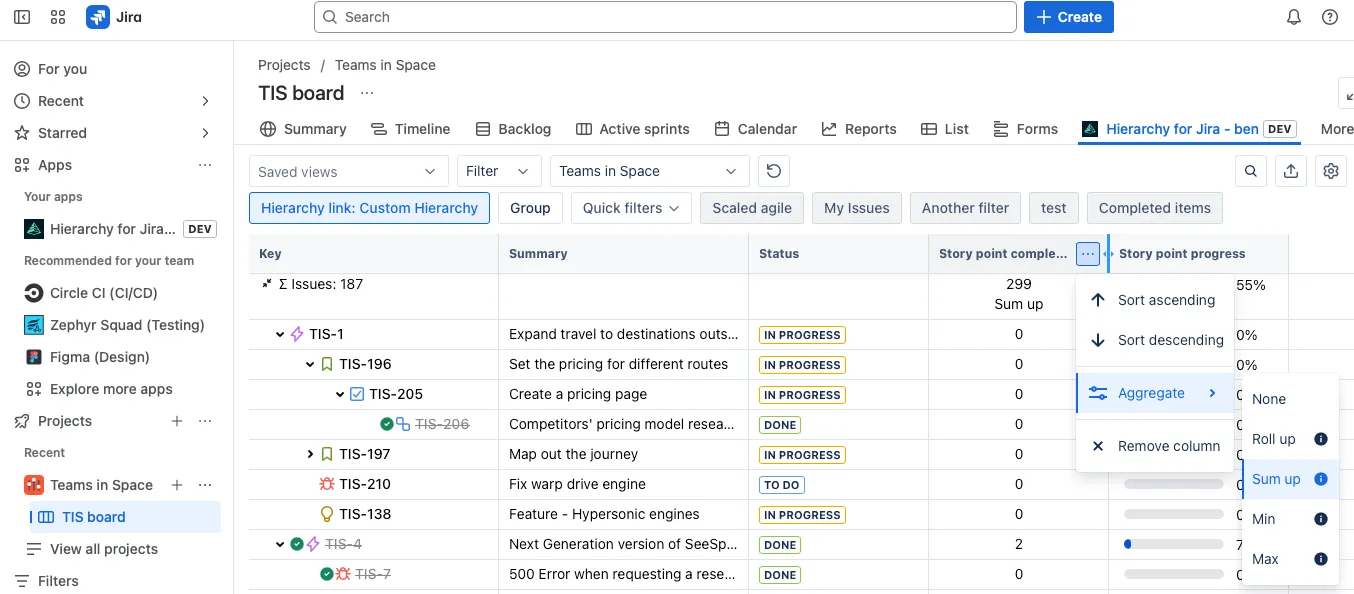The height and width of the screenshot is (594, 1354).
Task: Choose Sort ascending in the column menu
Action: coord(1155,300)
